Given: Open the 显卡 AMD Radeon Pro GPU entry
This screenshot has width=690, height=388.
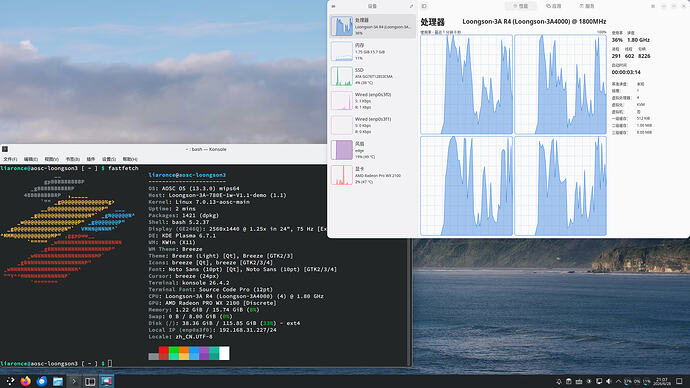Looking at the screenshot, I should point(372,175).
